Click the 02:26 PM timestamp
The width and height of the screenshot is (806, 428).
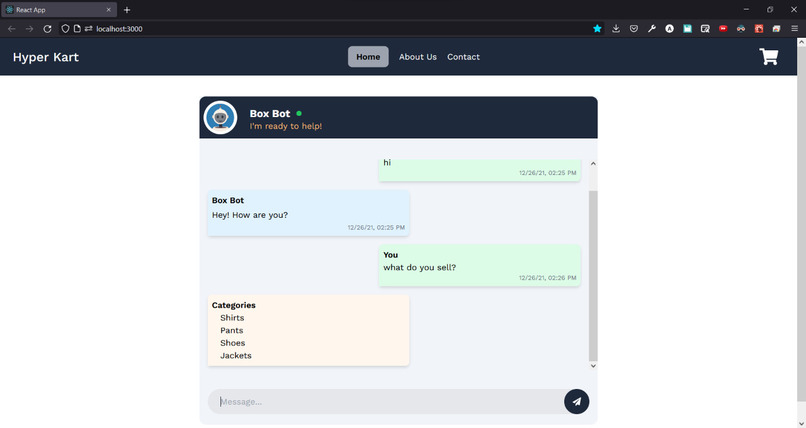(x=547, y=277)
